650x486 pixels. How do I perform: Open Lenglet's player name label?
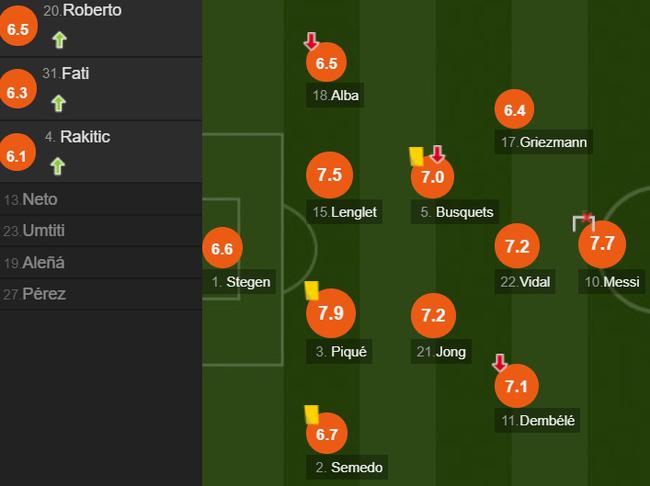click(x=345, y=212)
